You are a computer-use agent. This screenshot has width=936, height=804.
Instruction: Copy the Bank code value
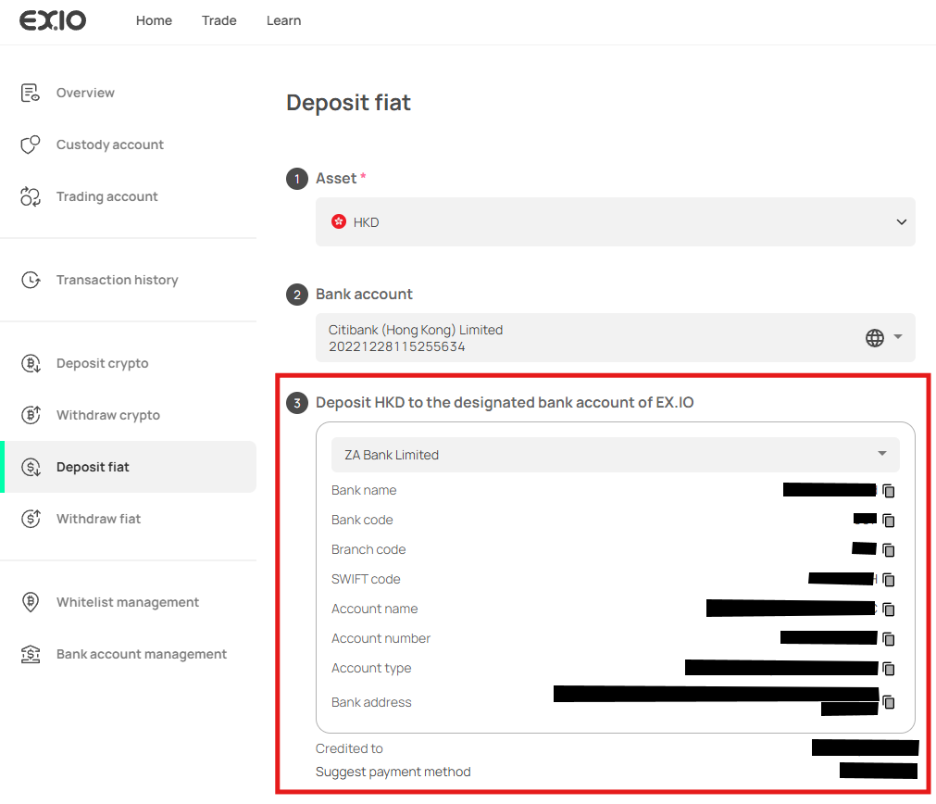[888, 520]
